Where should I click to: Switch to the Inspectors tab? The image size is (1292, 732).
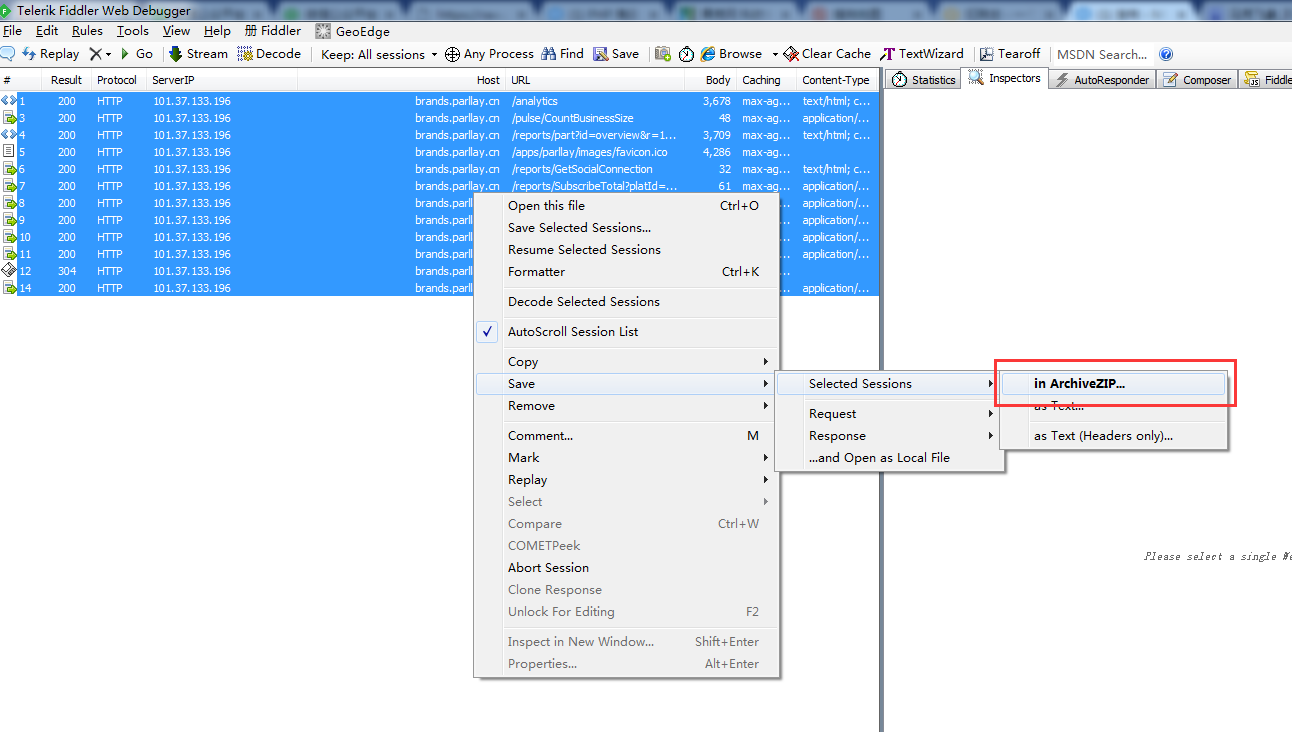1005,78
